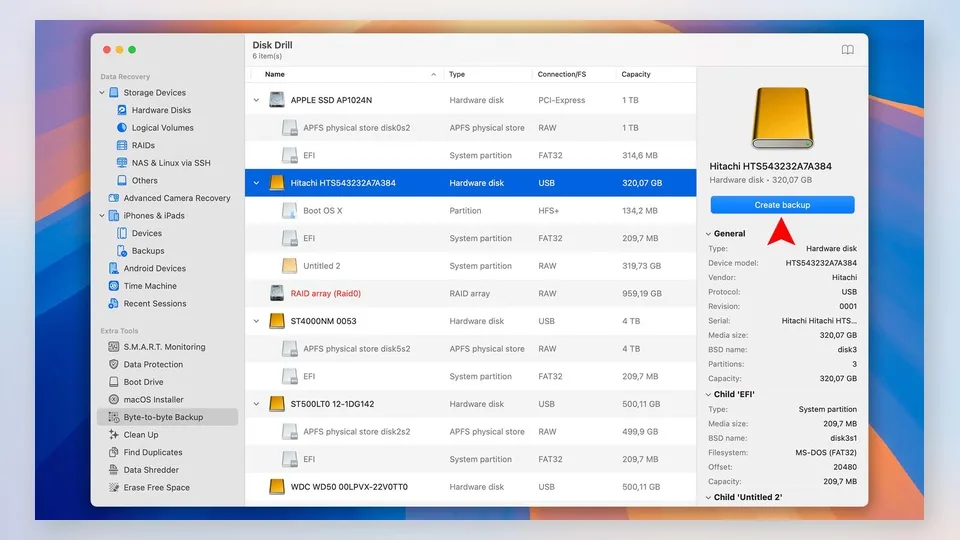The width and height of the screenshot is (960, 540).
Task: Click the NAS & Linux via SSH icon
Action: 122,163
